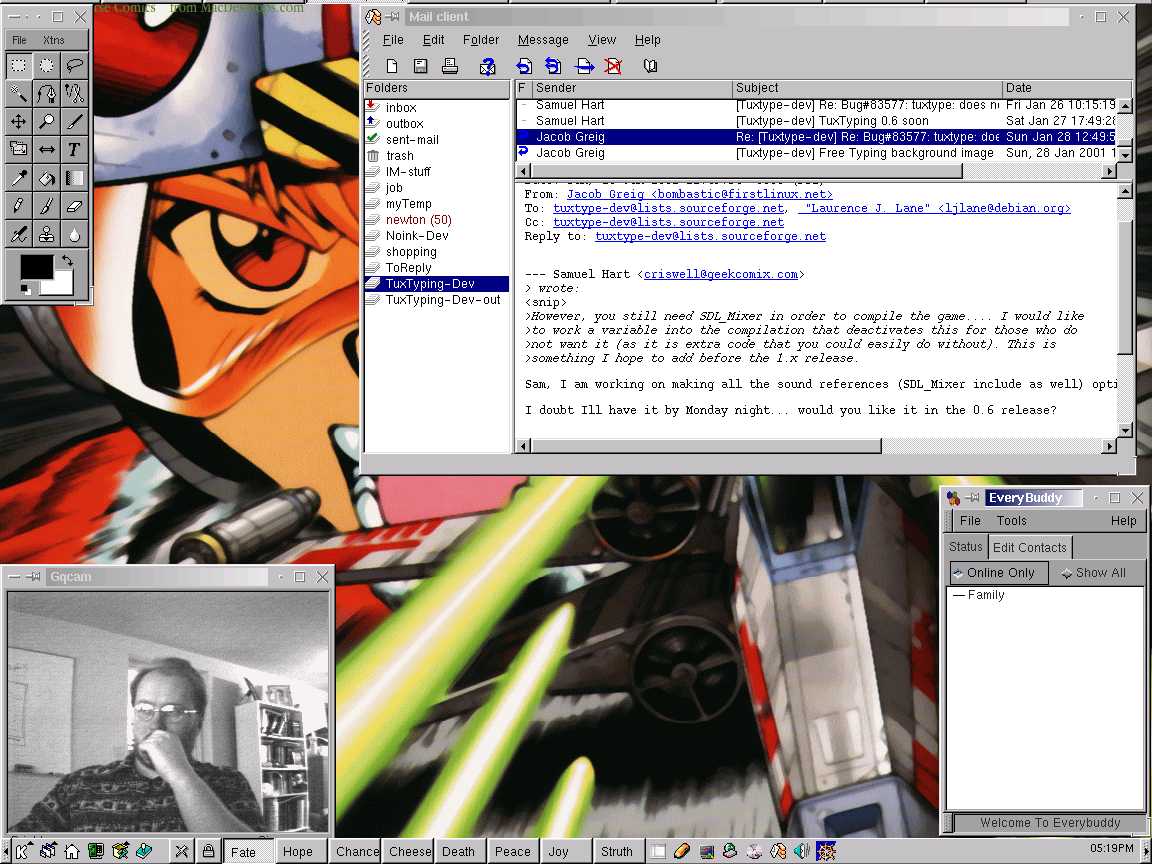Open the Tools menu in EveryBuddy
The height and width of the screenshot is (864, 1152).
pos(1011,520)
